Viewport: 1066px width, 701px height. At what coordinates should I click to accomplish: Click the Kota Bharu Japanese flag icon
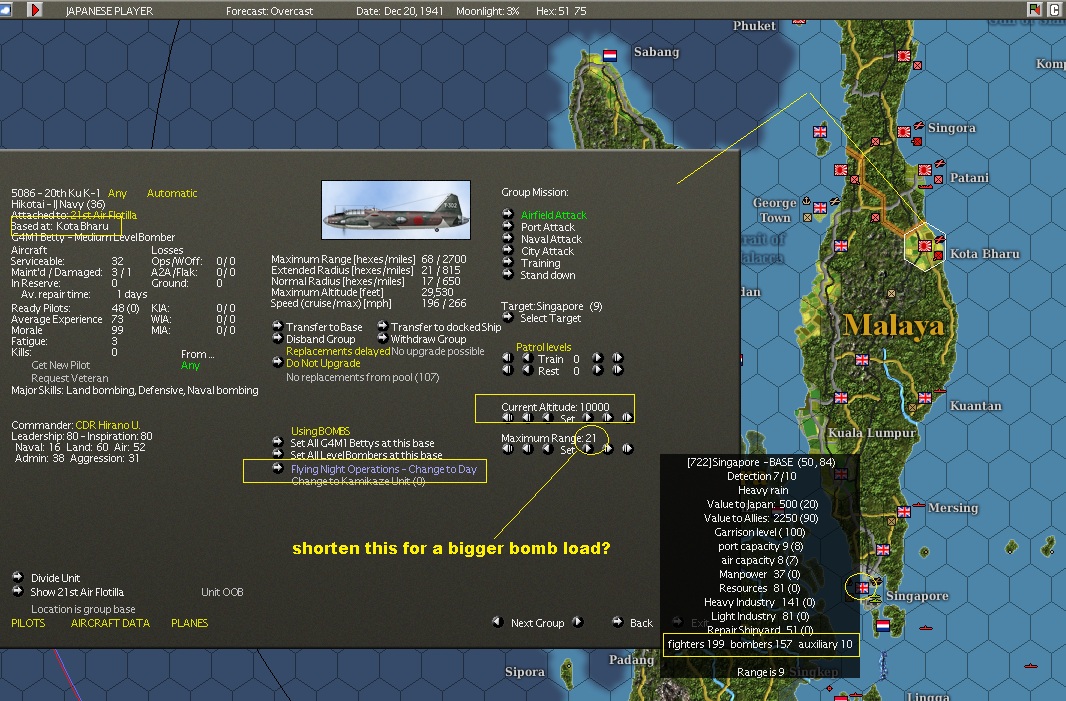pyautogui.click(x=925, y=245)
